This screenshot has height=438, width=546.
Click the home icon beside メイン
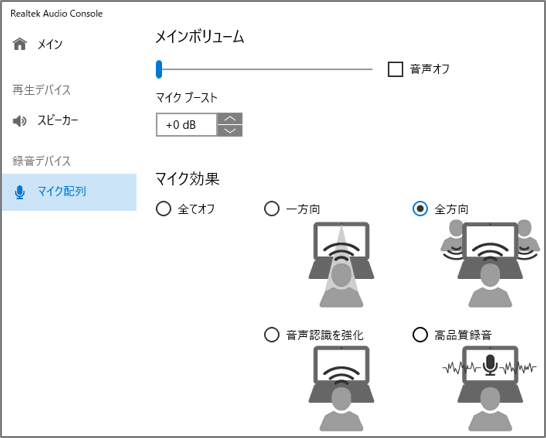click(20, 44)
